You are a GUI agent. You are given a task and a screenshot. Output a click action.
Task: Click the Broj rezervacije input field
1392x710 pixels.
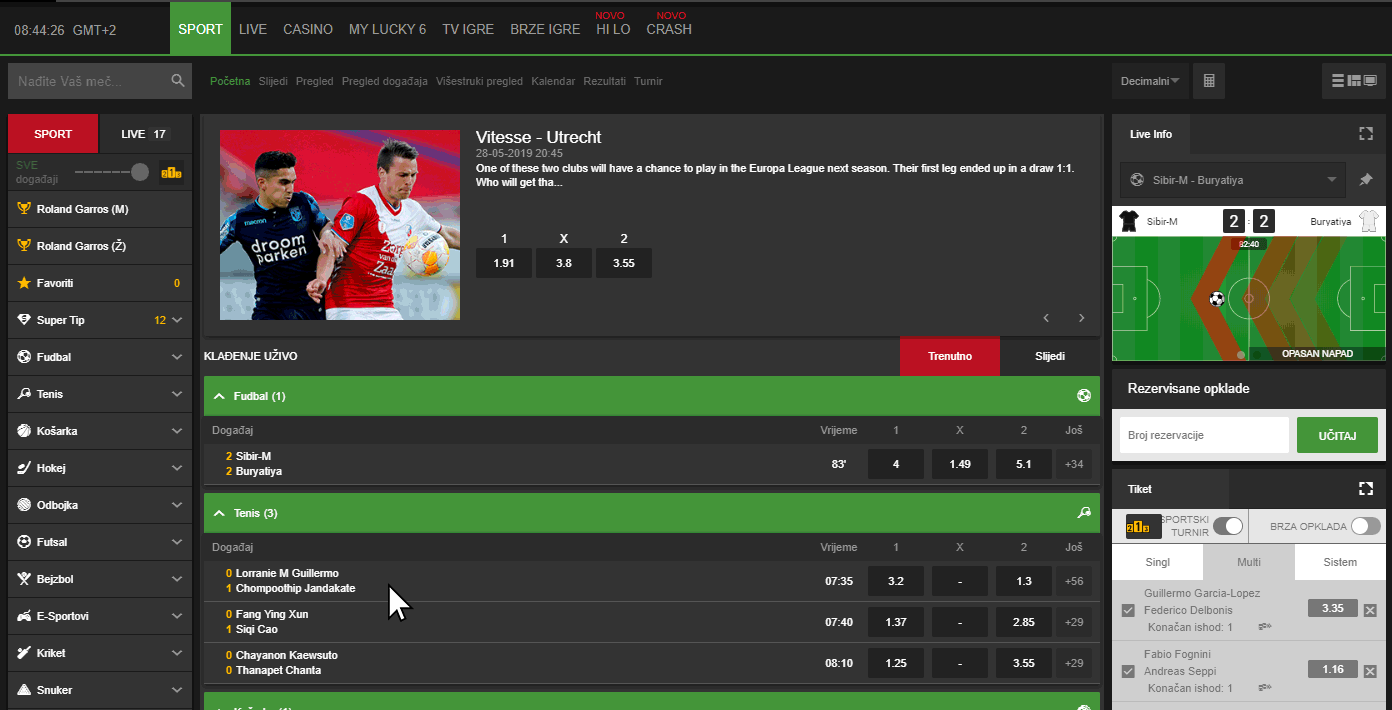click(x=1204, y=435)
